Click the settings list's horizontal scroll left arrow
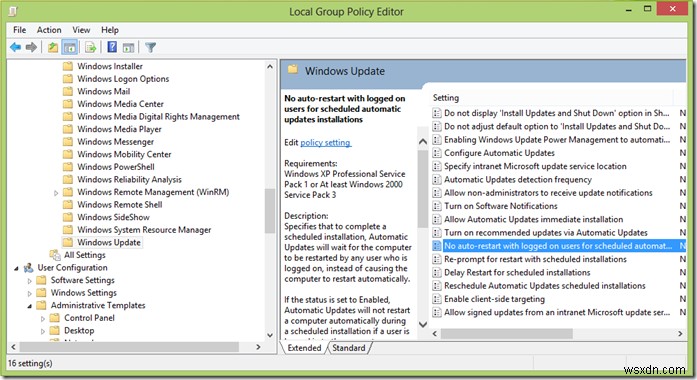 tap(435, 333)
